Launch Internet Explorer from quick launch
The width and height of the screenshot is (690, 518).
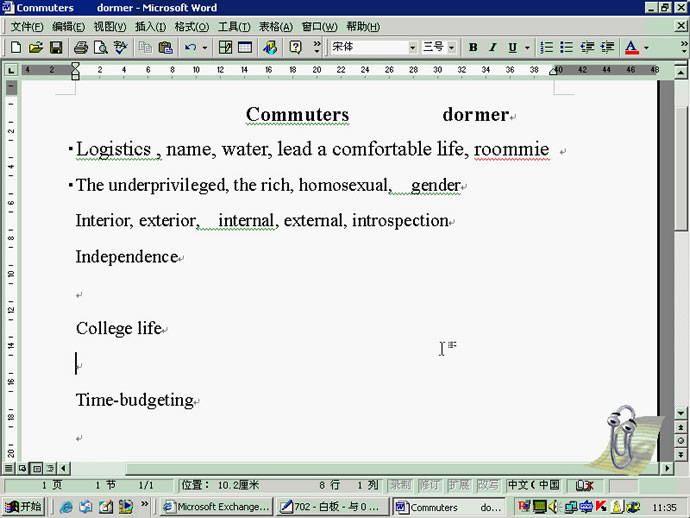point(66,507)
